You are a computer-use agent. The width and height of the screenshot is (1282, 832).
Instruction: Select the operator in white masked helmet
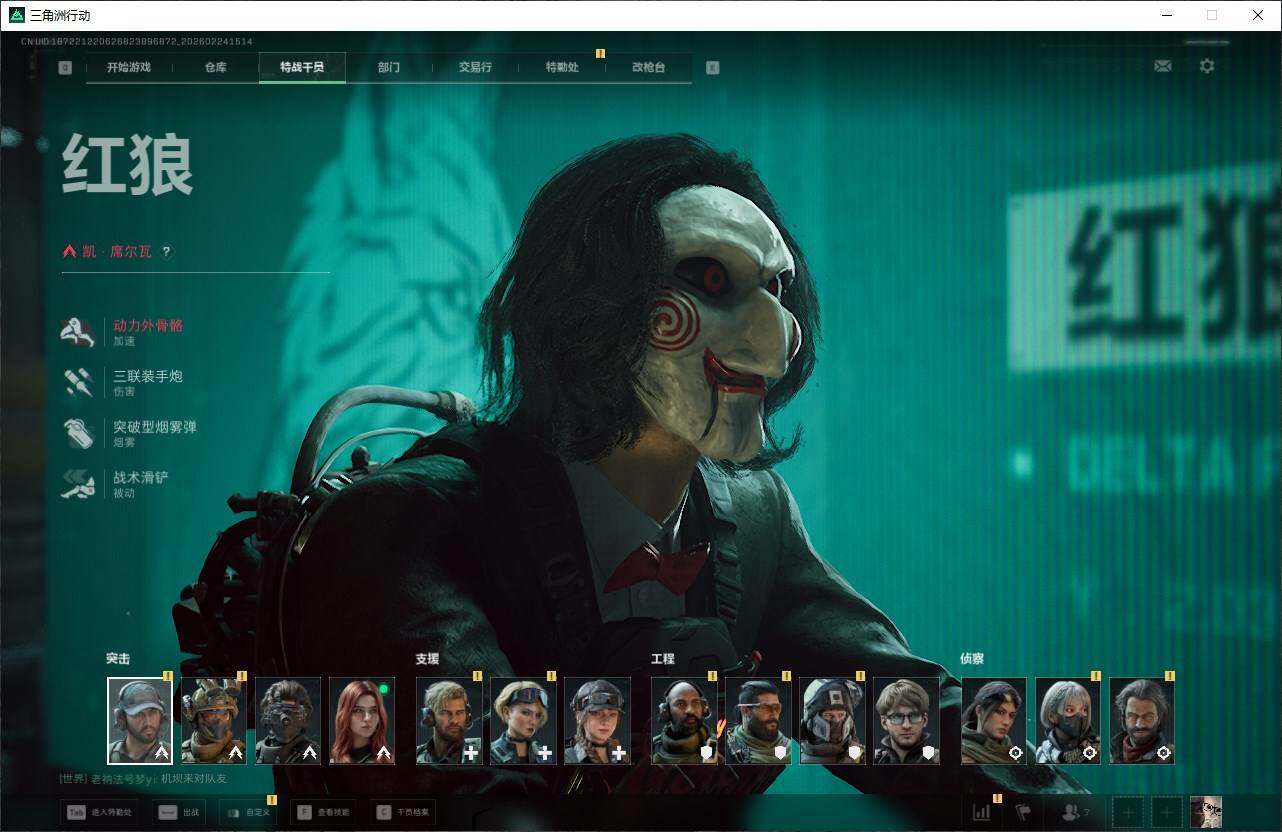832,721
